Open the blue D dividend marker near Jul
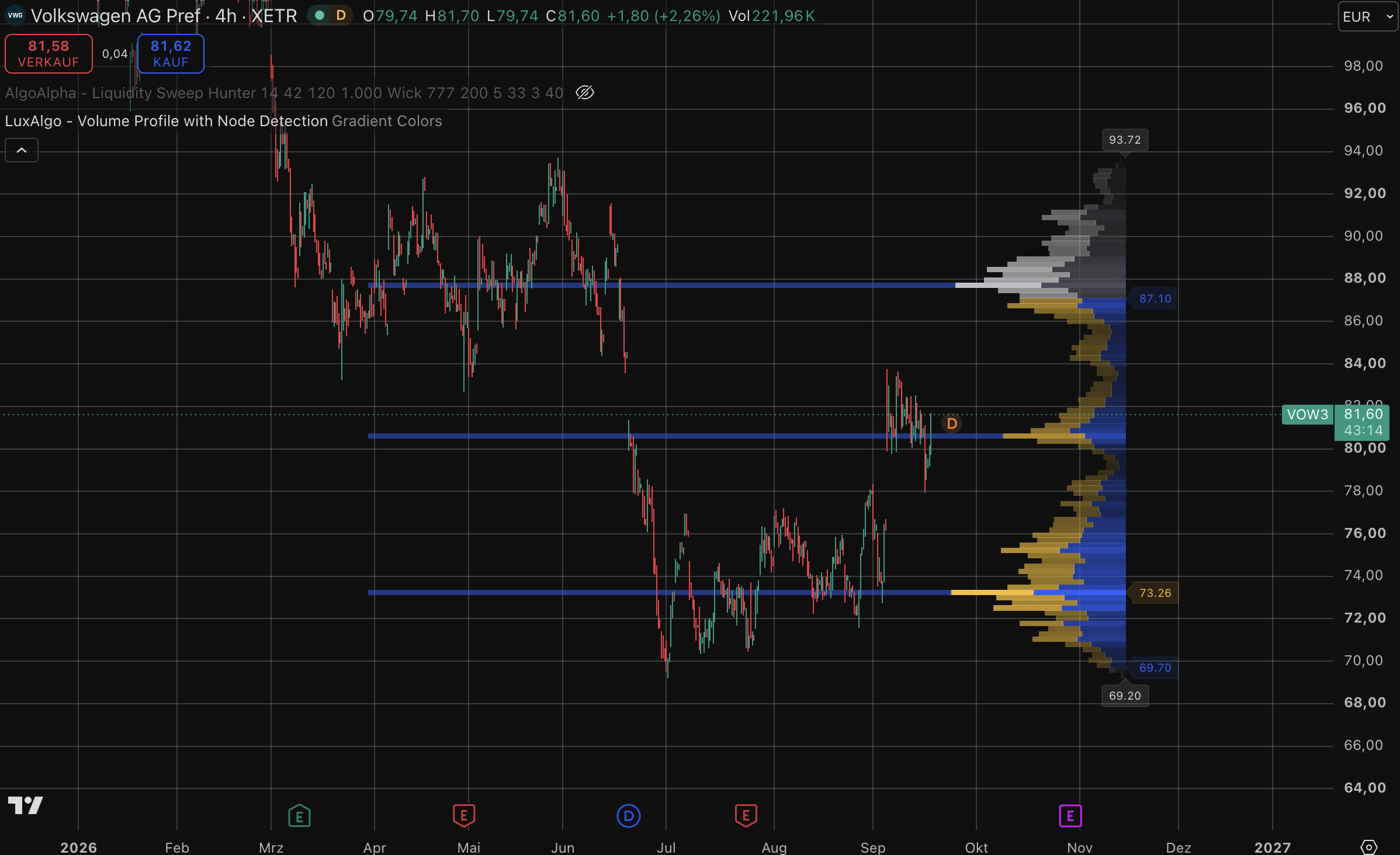The width and height of the screenshot is (1400, 855). [x=629, y=816]
